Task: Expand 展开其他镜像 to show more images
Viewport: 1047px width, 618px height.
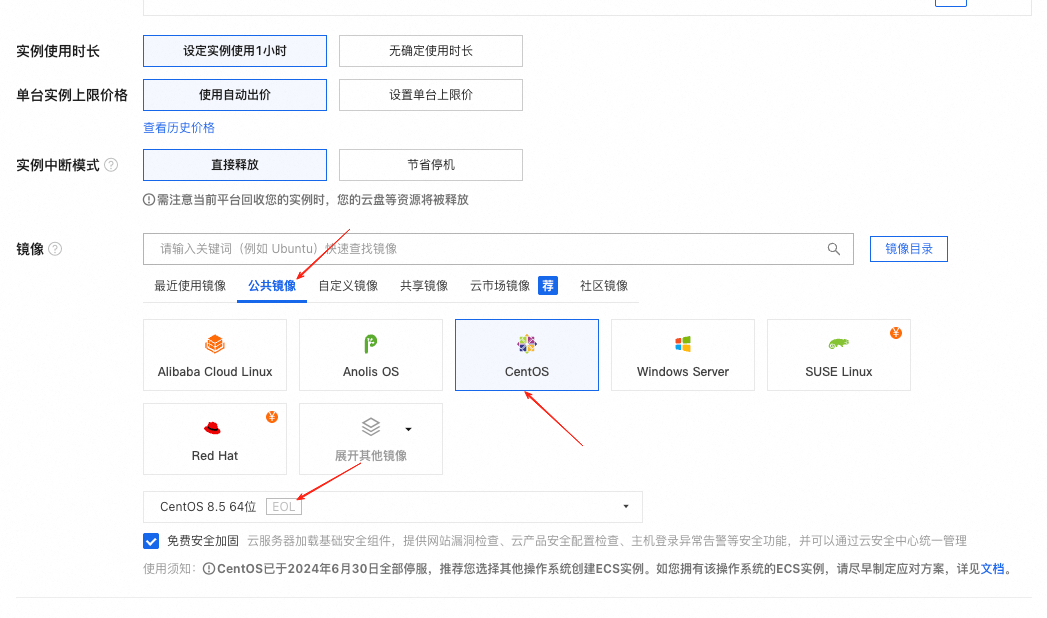Action: tap(371, 439)
